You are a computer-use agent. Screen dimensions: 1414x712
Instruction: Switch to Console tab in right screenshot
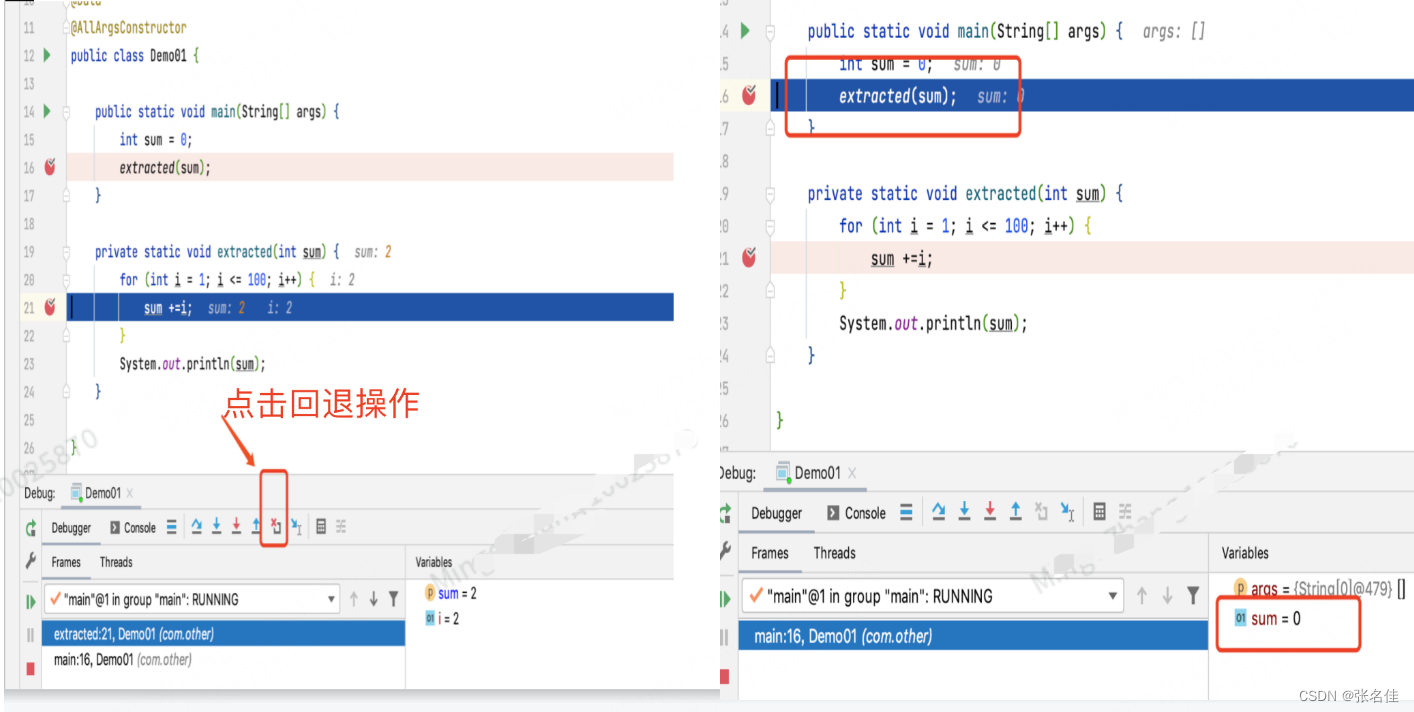click(857, 513)
